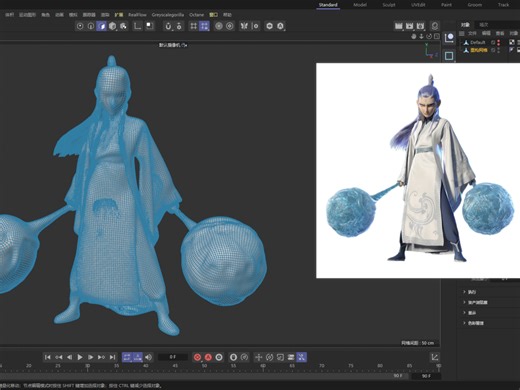Toggle the highlighted locked workplane icon
520x390 pixels.
point(204,26)
